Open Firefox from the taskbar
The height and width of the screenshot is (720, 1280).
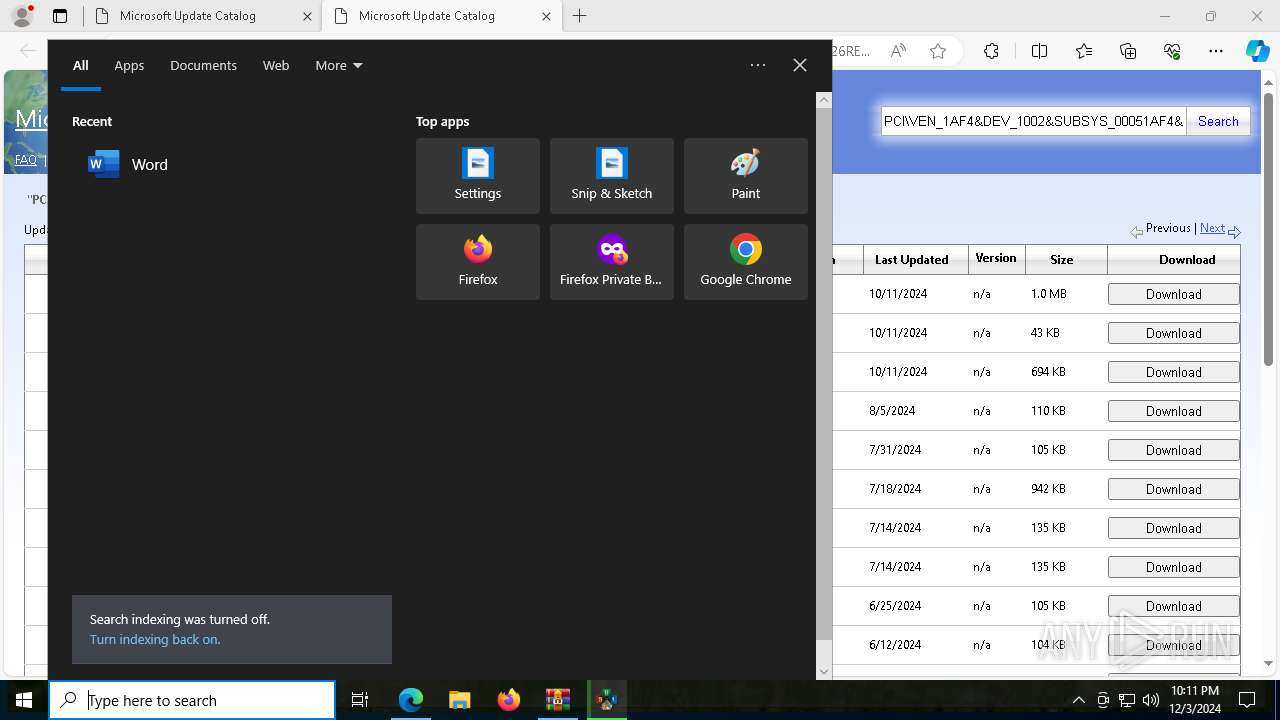508,700
